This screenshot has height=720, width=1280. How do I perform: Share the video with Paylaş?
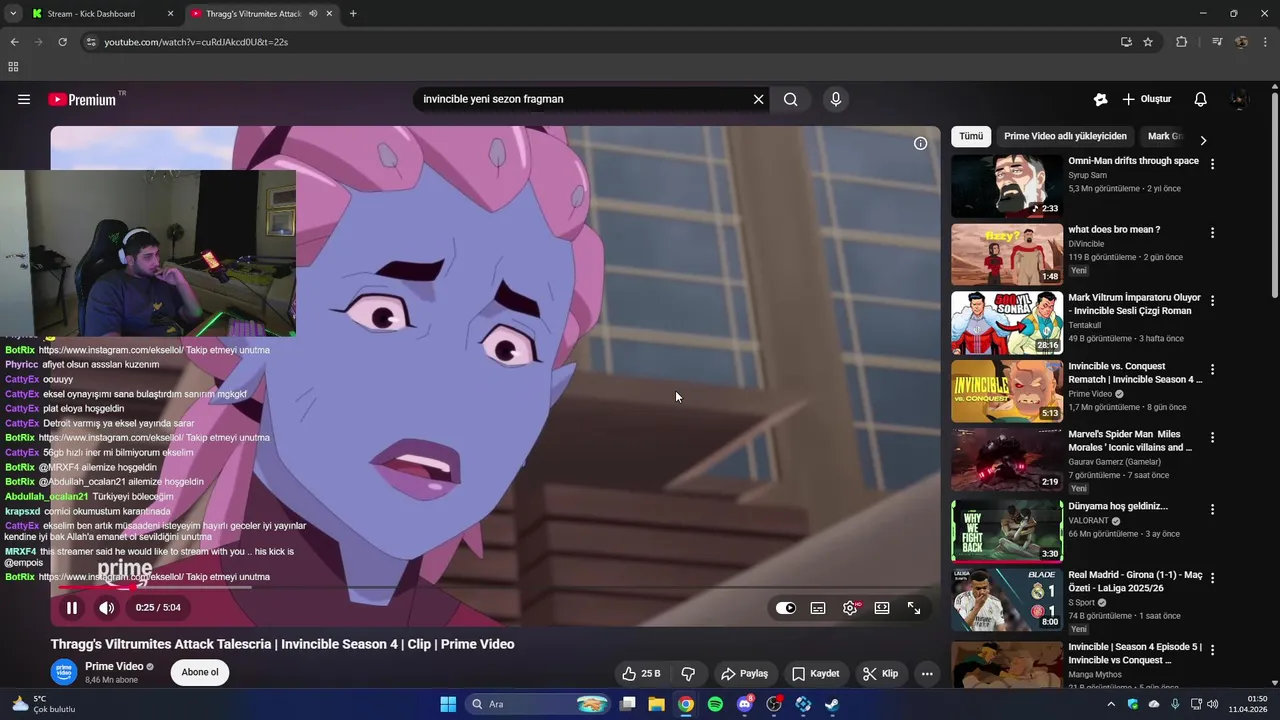pos(745,673)
